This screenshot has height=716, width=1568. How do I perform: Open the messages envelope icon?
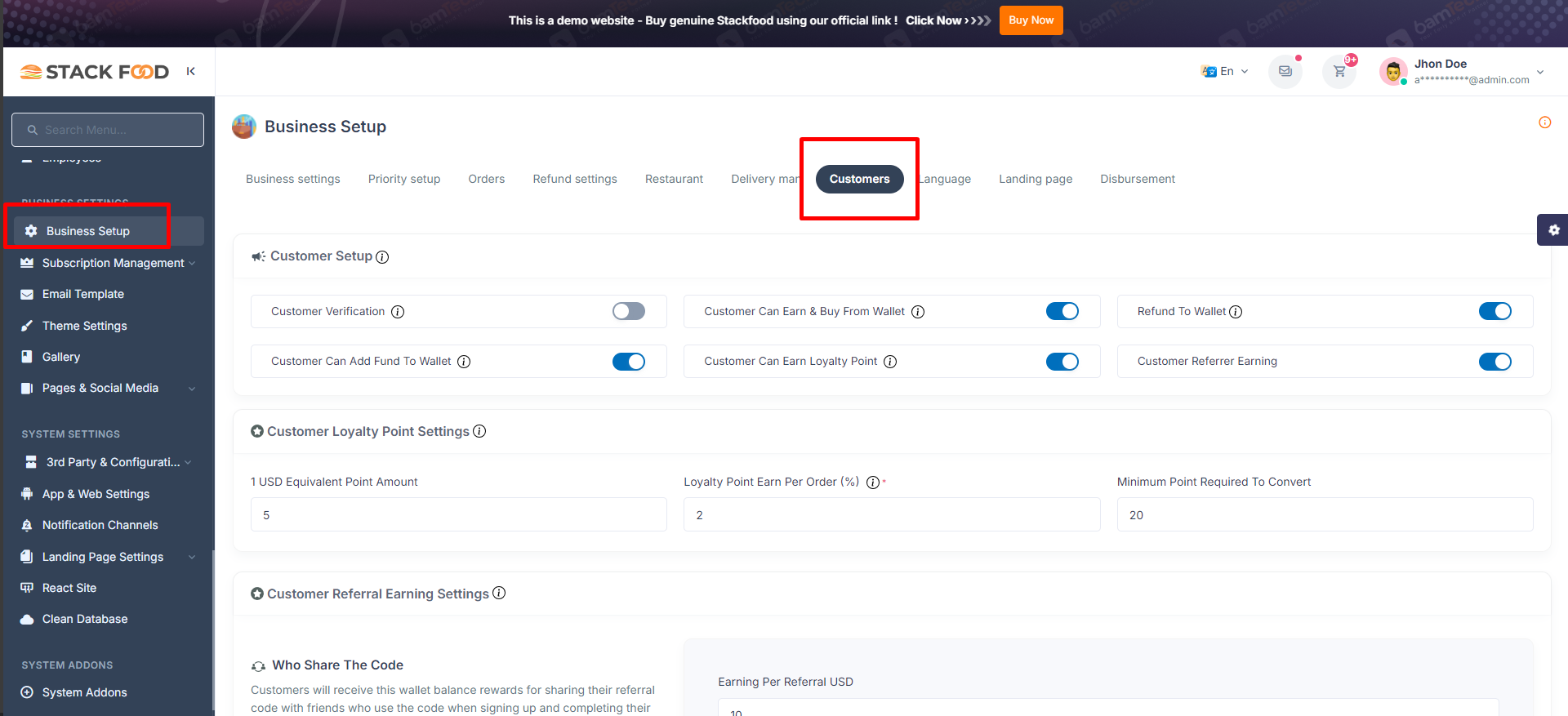[x=1285, y=71]
